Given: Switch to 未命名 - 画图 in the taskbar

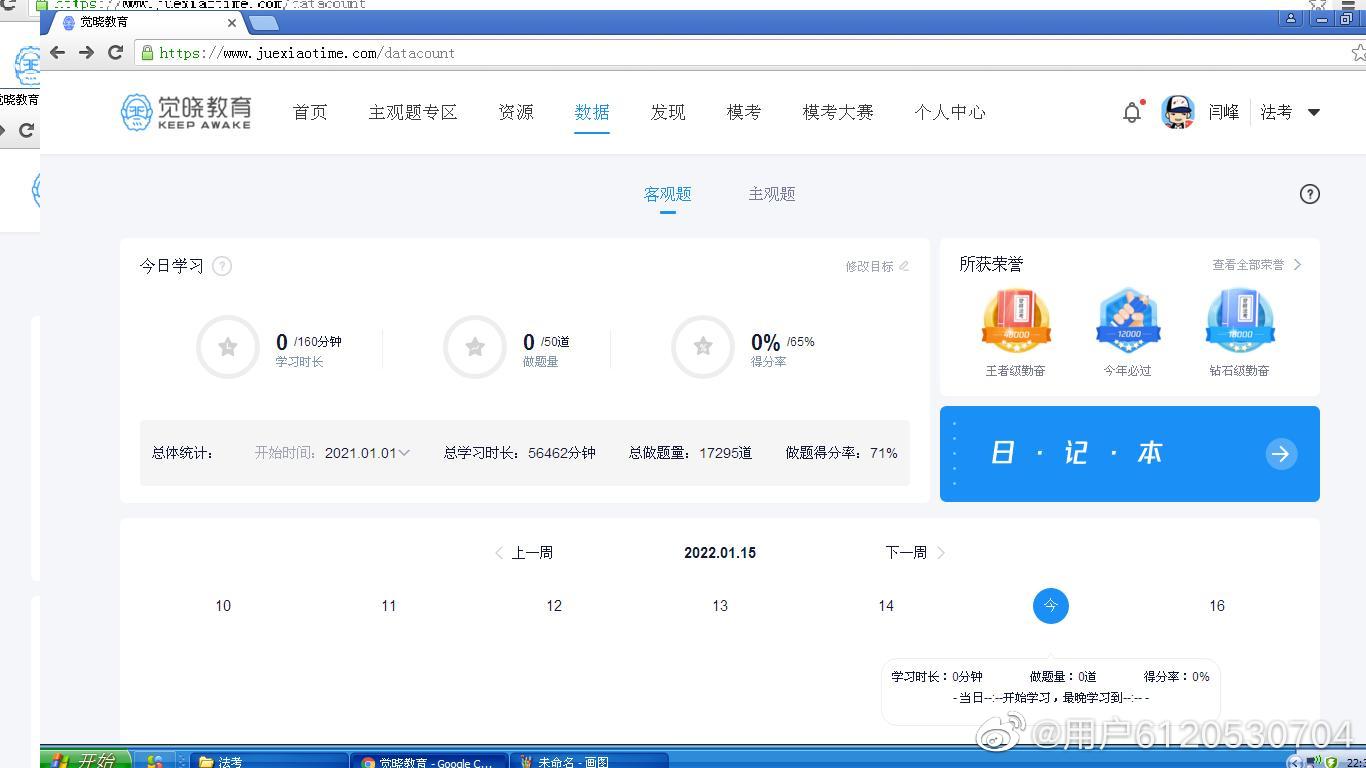Looking at the screenshot, I should [588, 761].
